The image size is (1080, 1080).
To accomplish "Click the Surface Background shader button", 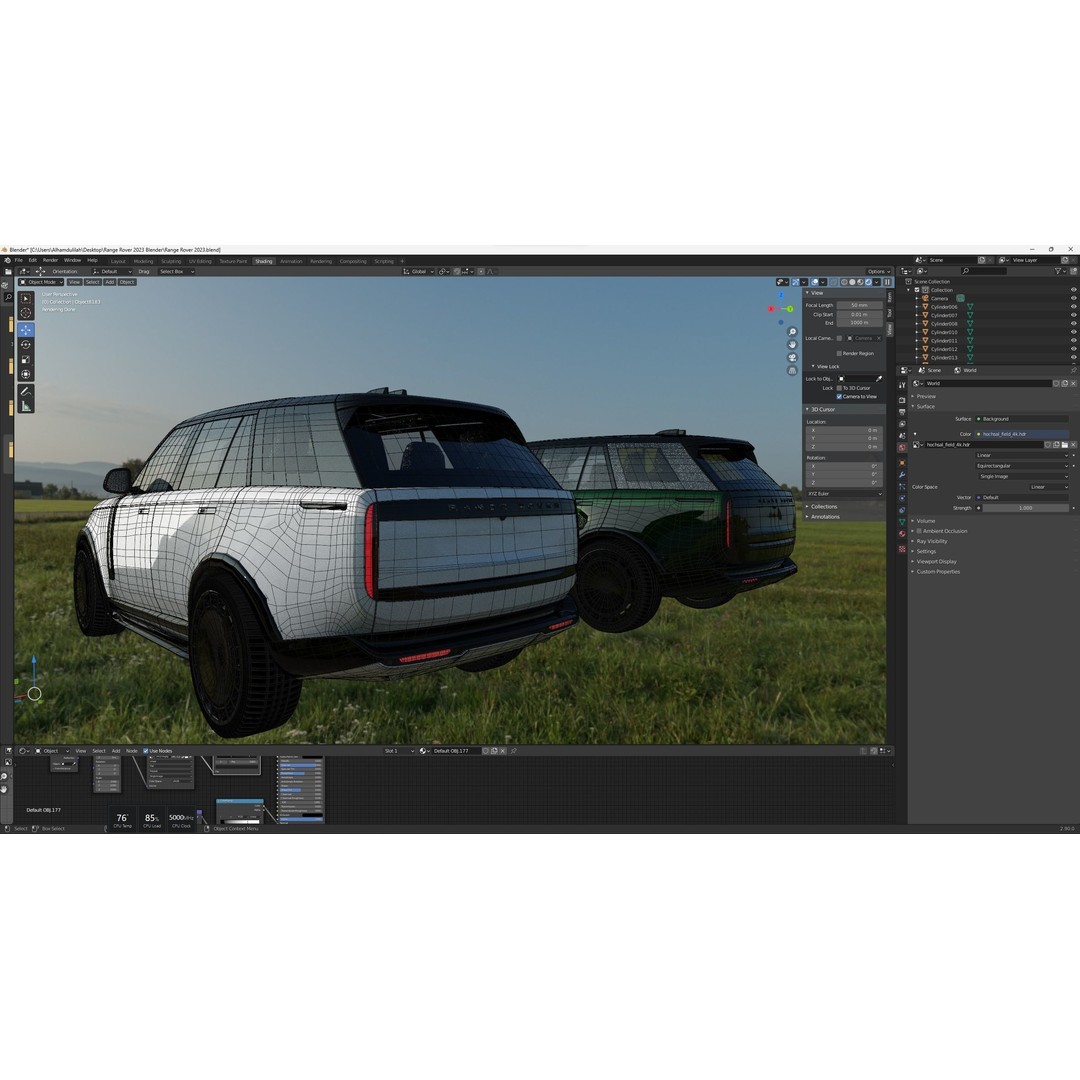I will 1022,419.
